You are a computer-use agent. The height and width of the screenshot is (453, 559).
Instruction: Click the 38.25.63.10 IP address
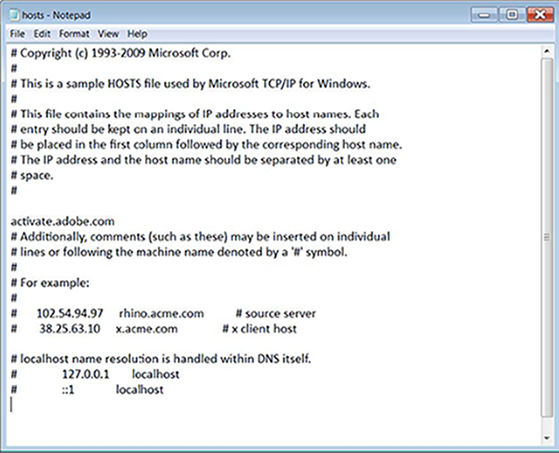click(70, 329)
